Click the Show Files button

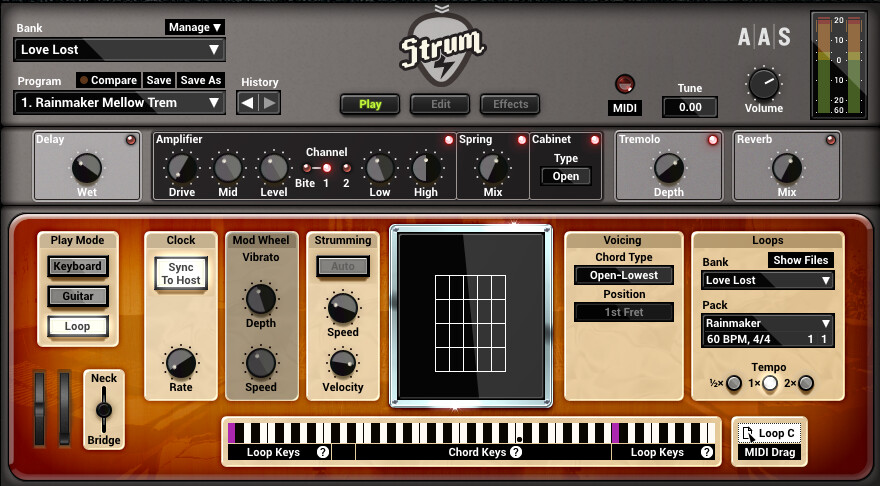[x=800, y=260]
